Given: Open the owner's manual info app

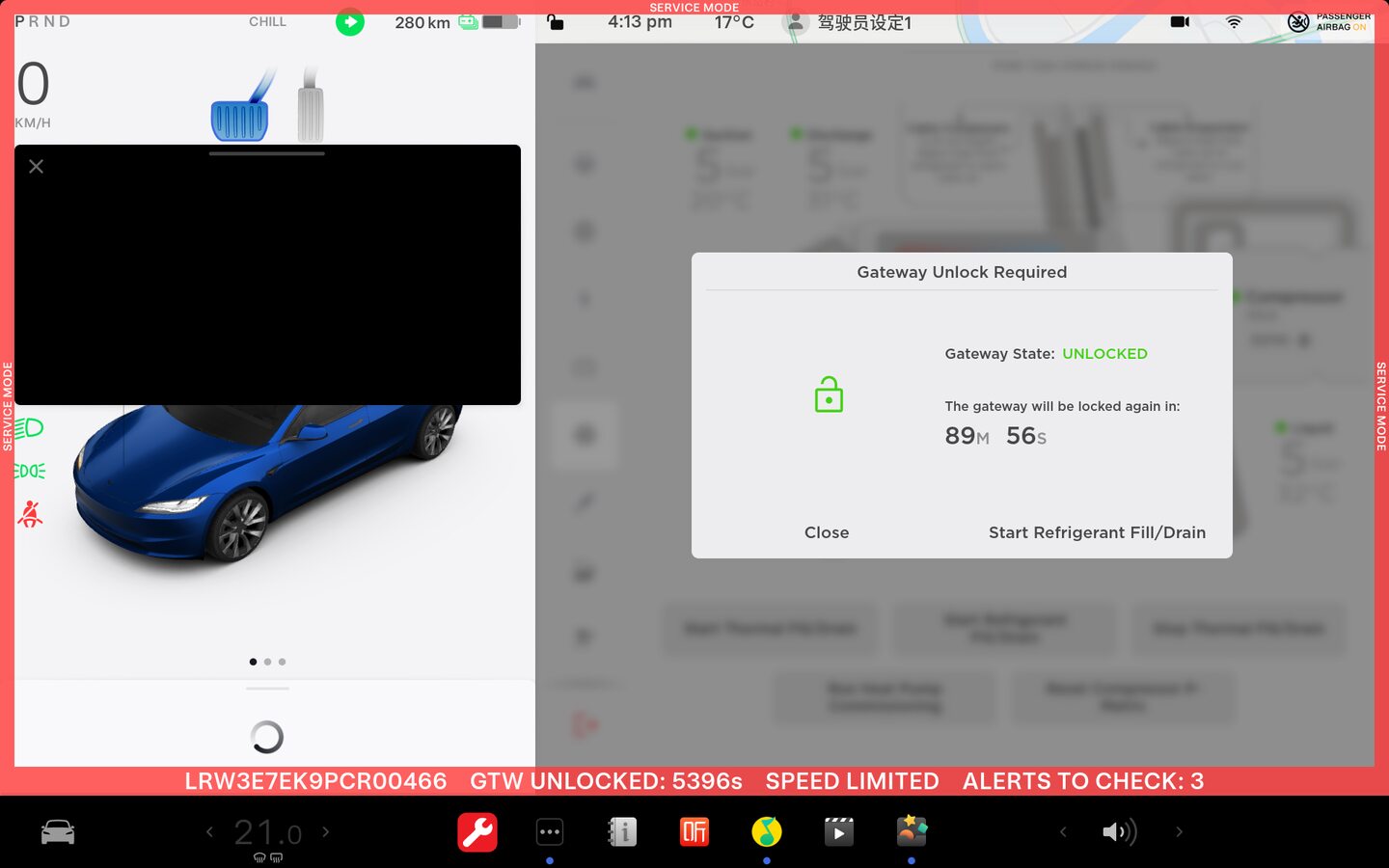Looking at the screenshot, I should (x=622, y=831).
